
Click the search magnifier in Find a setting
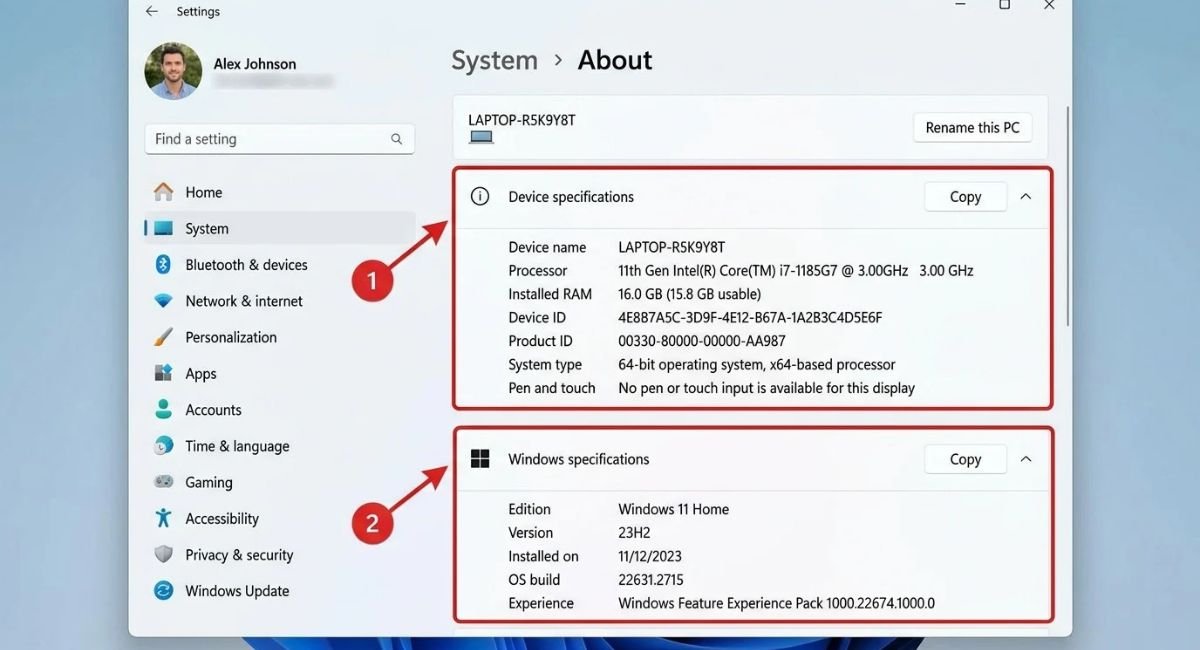397,139
